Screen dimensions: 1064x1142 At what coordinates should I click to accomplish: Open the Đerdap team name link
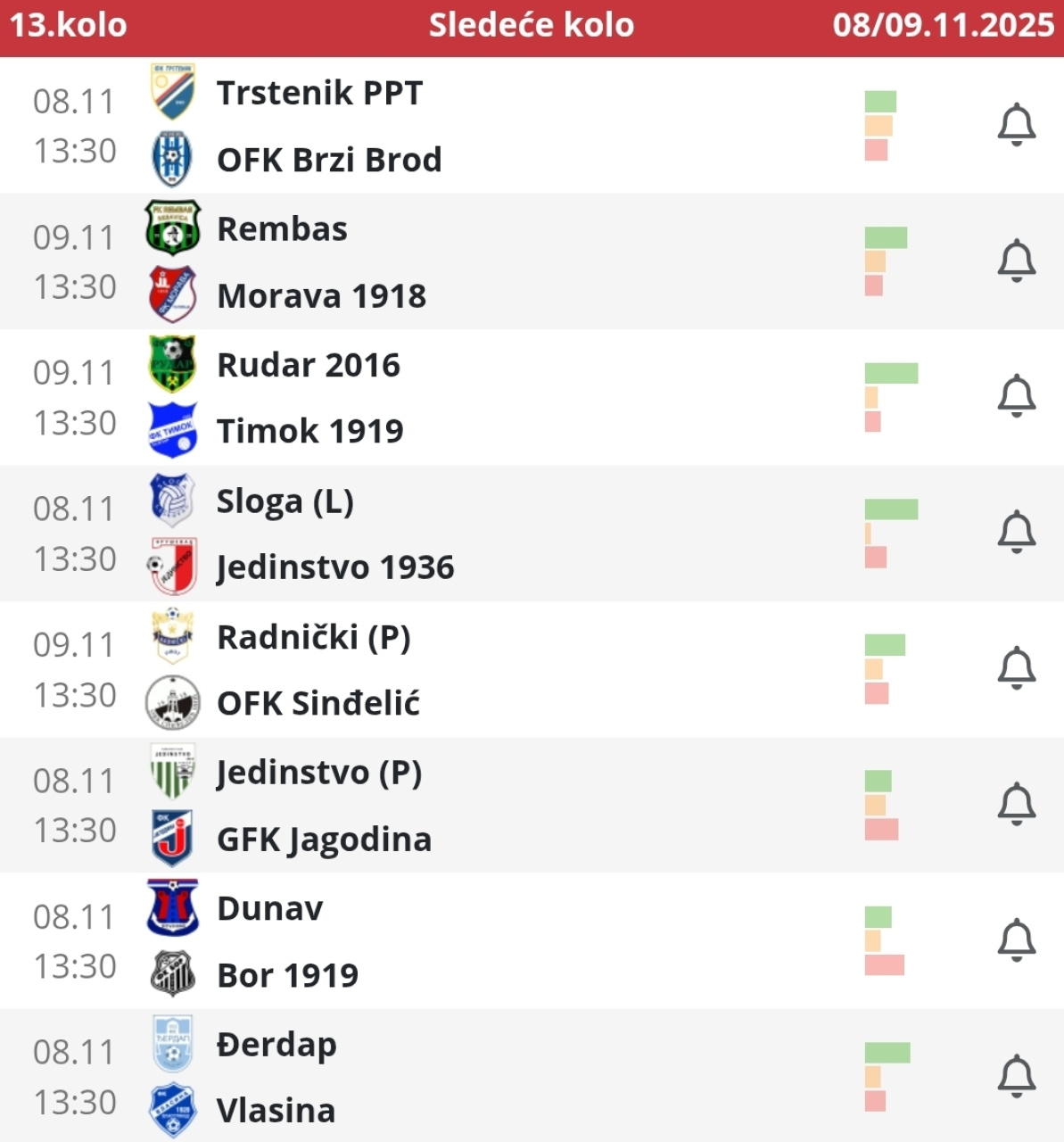point(276,1044)
